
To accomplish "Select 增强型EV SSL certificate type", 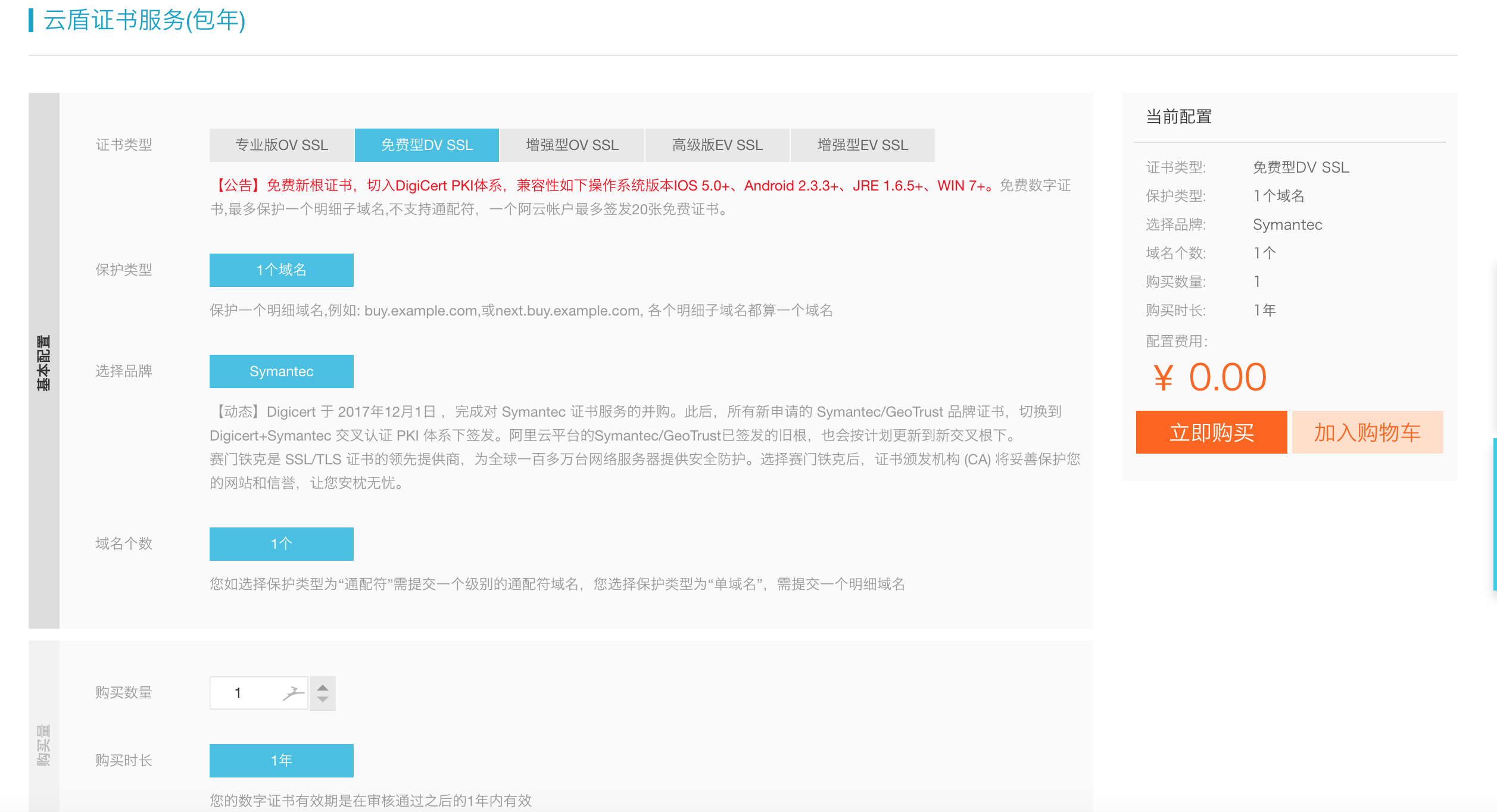I will coord(863,145).
